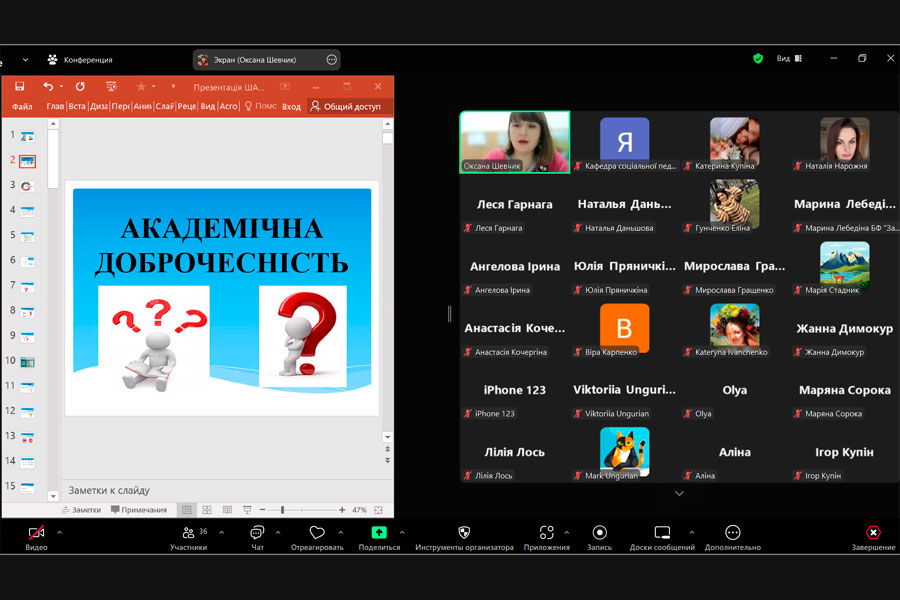
Task: Toggle the Примечания comments pane
Action: coord(139,510)
